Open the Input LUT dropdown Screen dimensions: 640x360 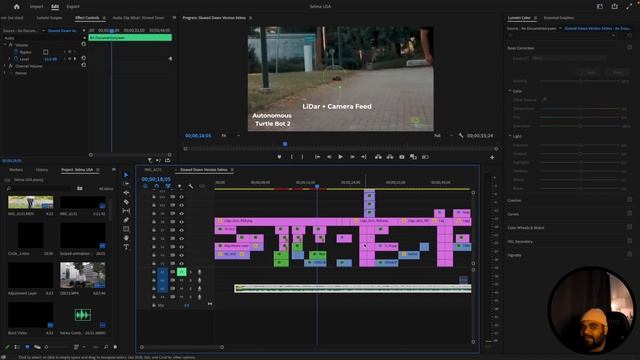coord(569,58)
